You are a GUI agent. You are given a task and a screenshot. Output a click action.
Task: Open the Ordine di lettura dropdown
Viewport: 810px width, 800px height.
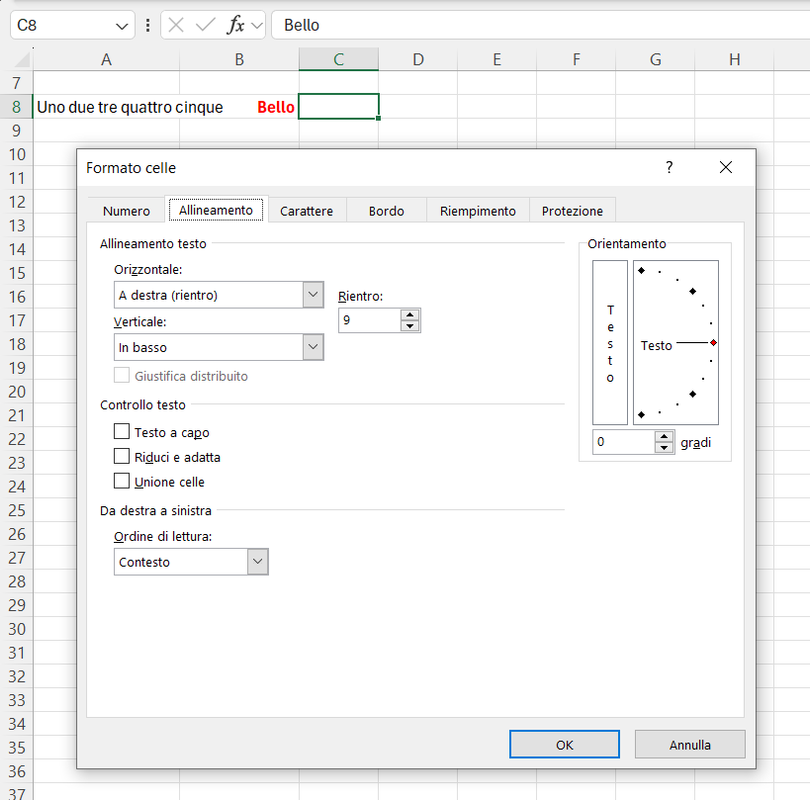258,561
